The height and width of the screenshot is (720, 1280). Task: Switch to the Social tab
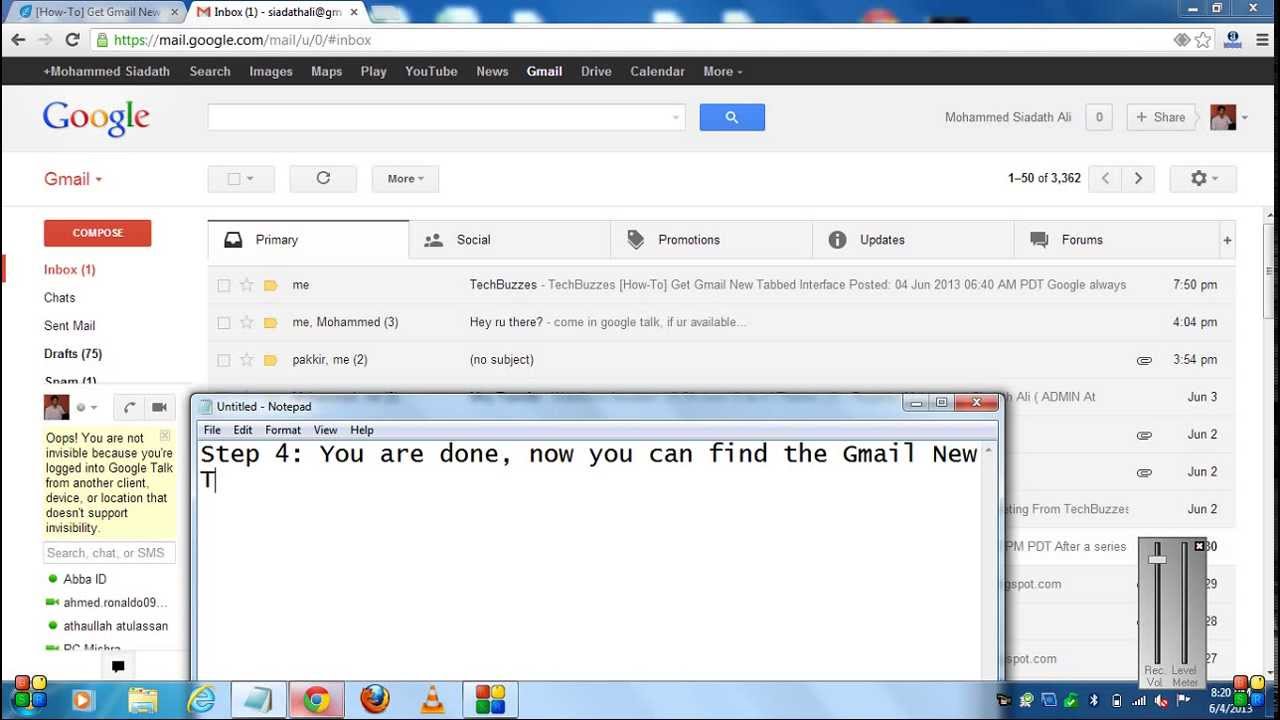pyautogui.click(x=510, y=240)
